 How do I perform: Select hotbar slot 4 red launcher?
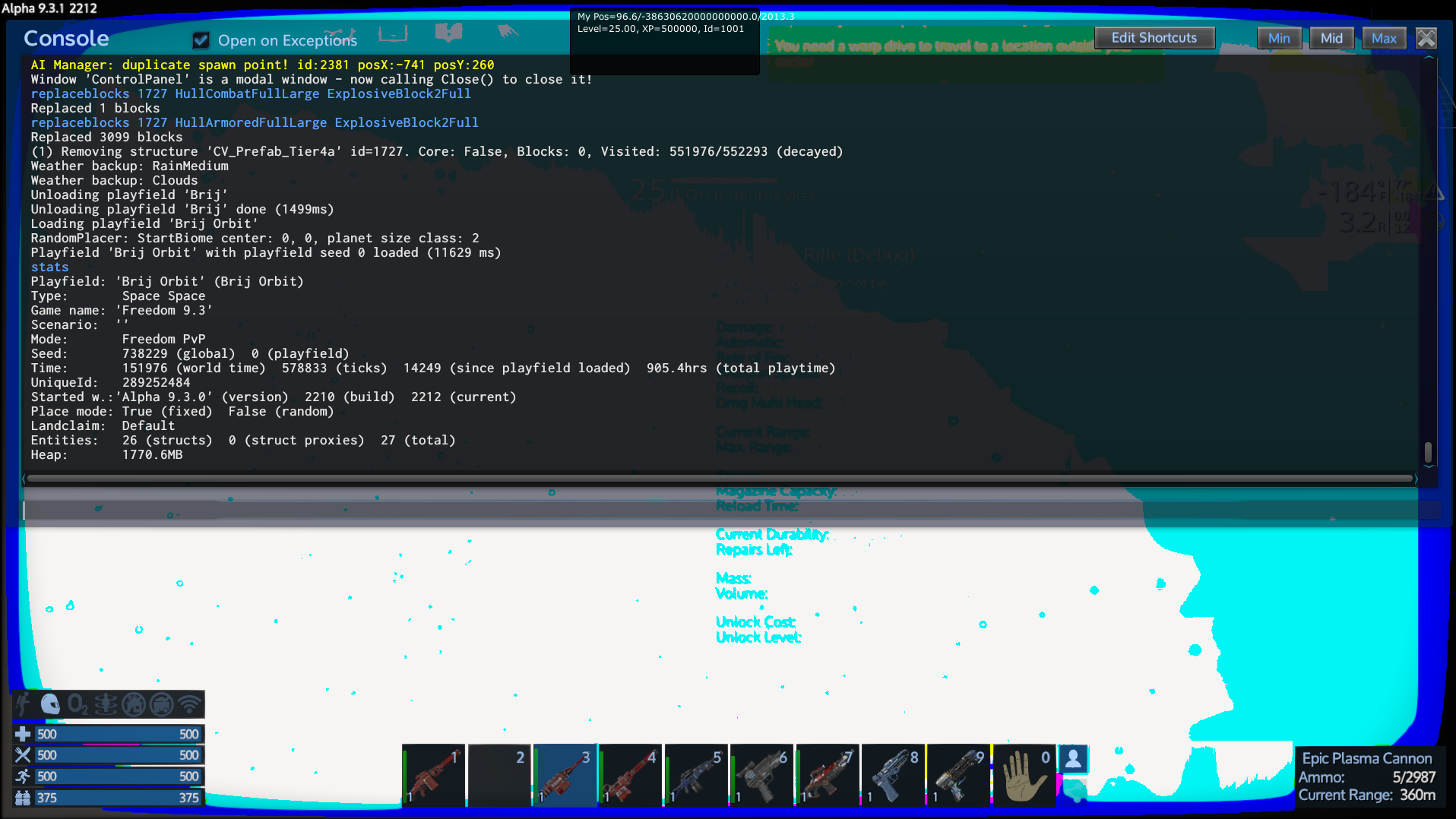tap(630, 775)
